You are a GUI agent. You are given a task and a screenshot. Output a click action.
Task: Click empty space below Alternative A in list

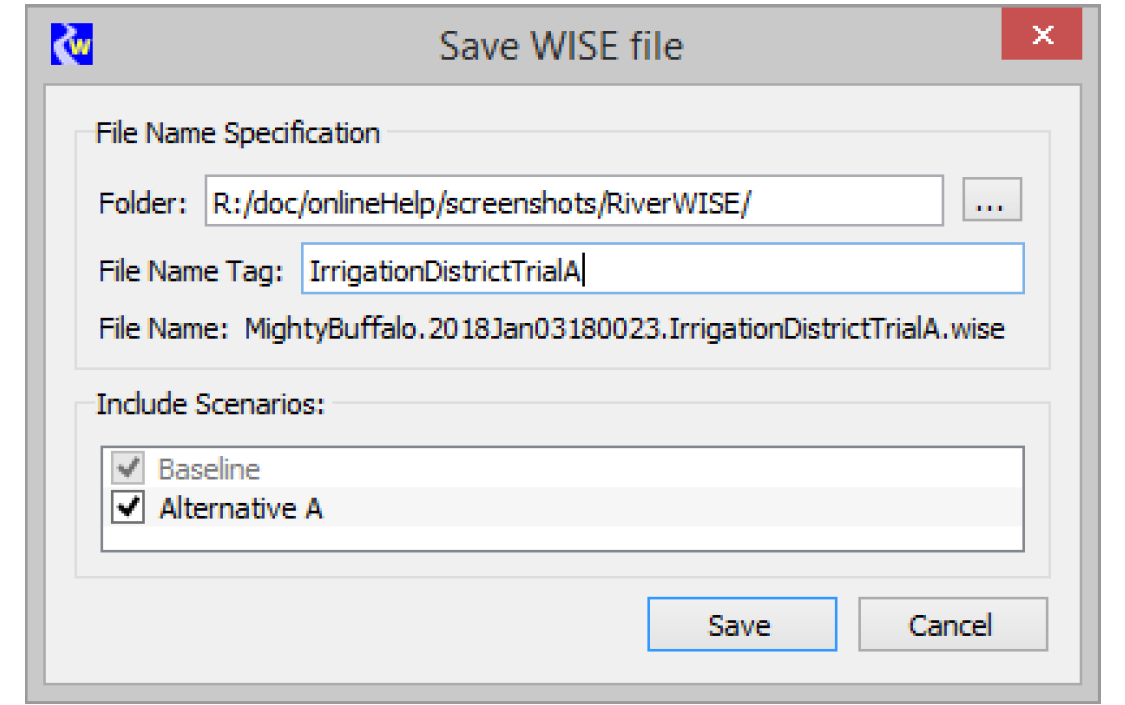pyautogui.click(x=560, y=538)
